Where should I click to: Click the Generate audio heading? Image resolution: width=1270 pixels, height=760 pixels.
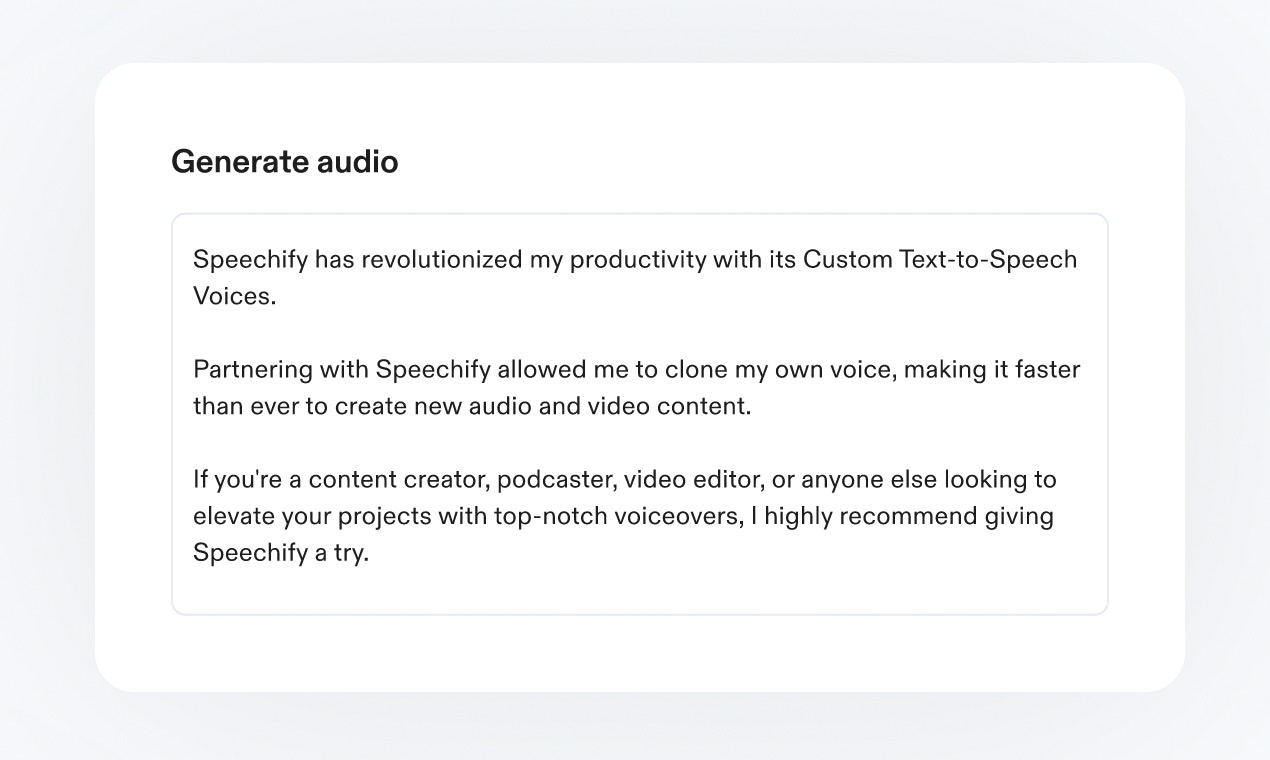coord(284,162)
